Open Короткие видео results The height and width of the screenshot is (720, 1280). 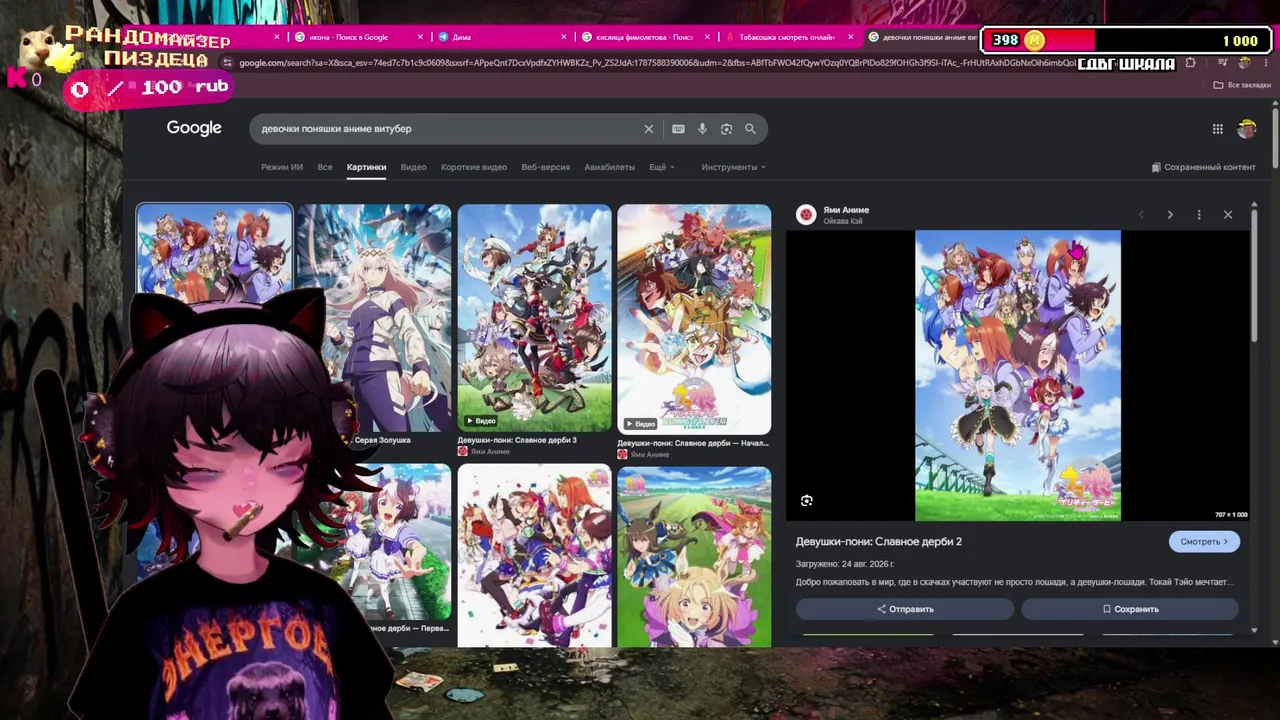[474, 167]
